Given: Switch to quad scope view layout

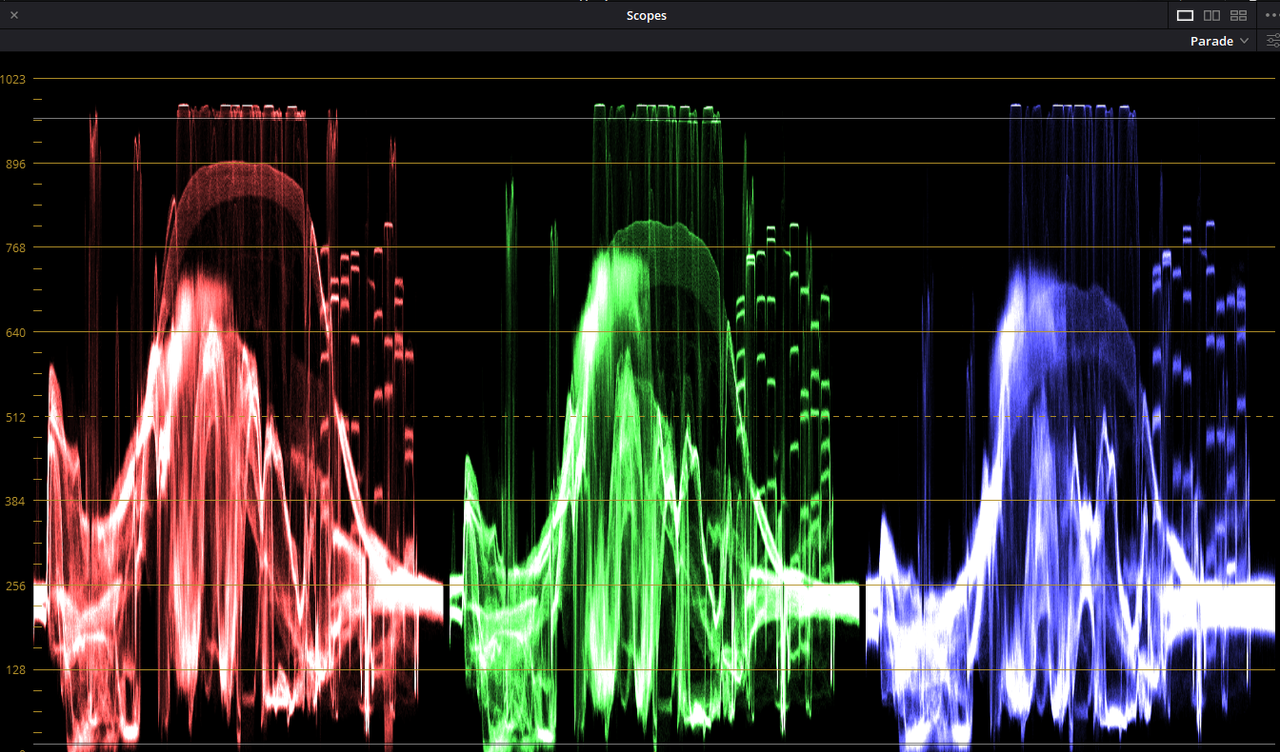Looking at the screenshot, I should 1239,15.
